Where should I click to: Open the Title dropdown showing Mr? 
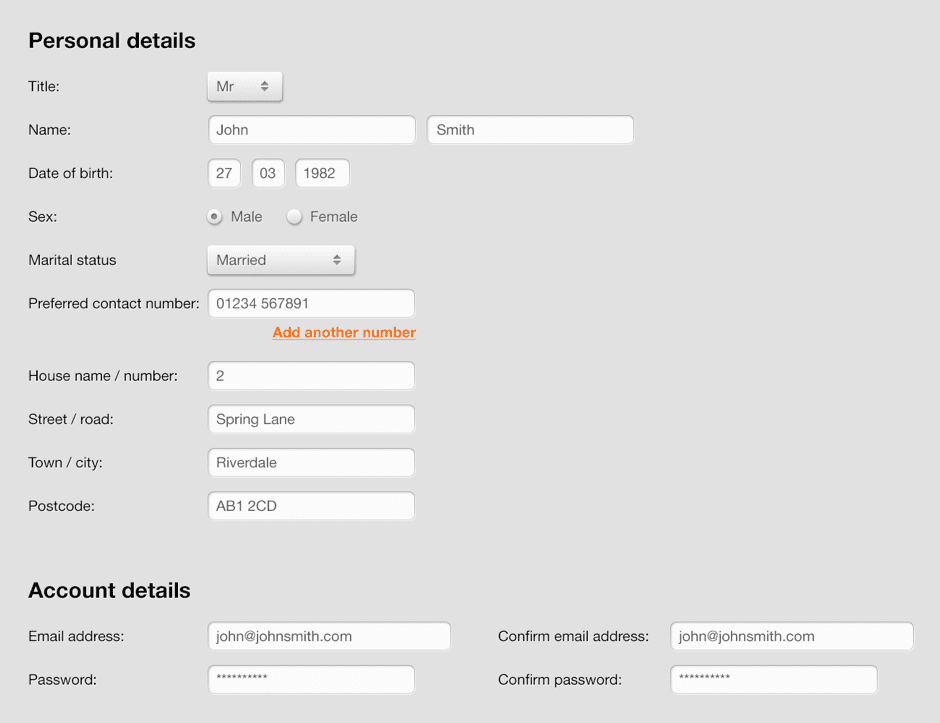point(244,87)
